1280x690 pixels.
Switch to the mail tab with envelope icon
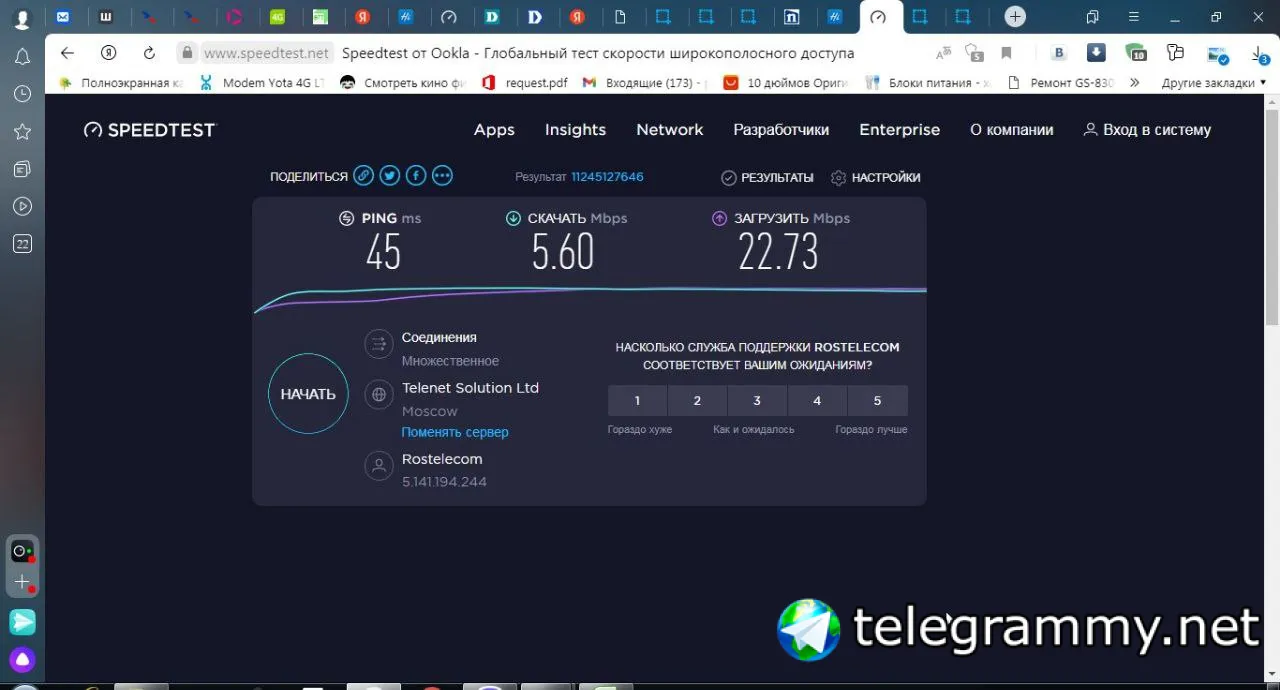coord(63,16)
